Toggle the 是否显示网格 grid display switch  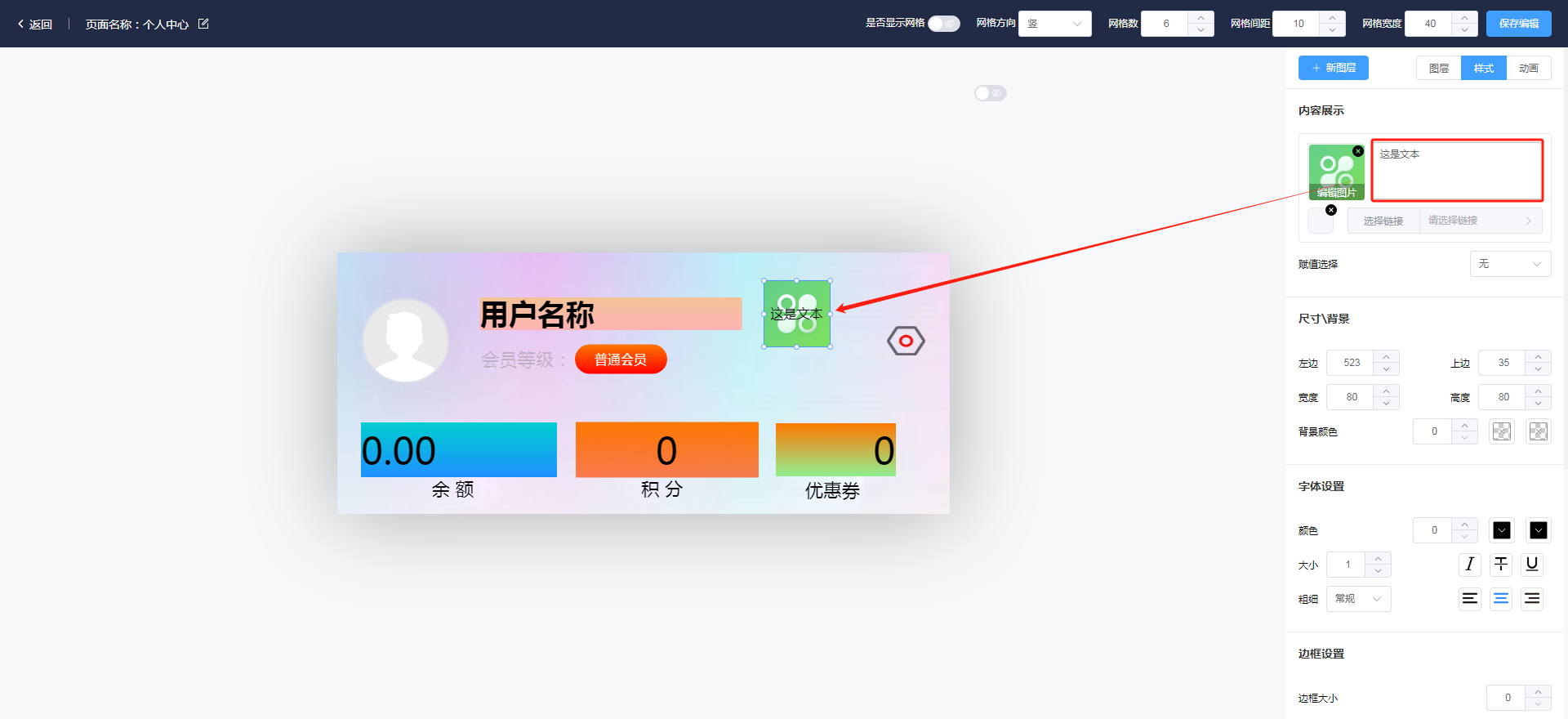click(943, 24)
